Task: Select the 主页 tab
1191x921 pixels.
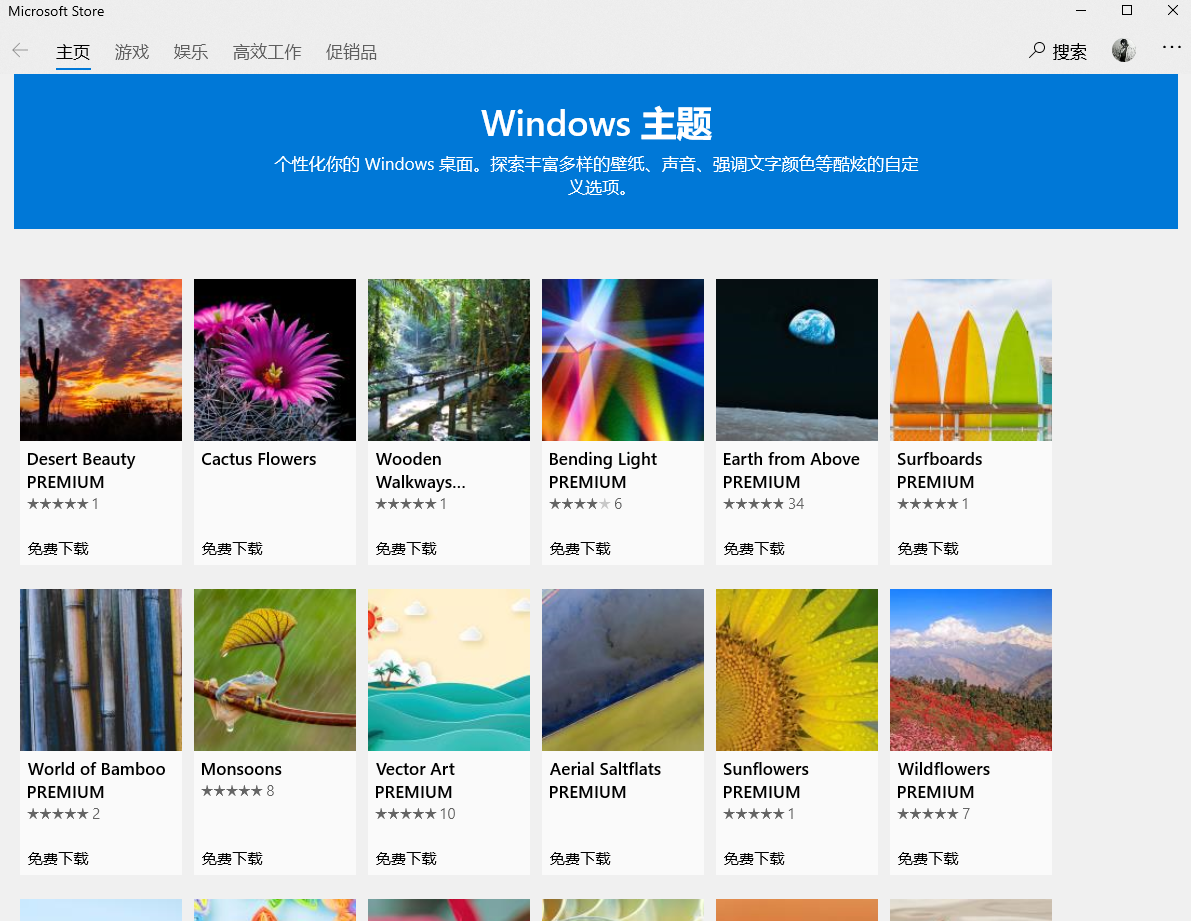Action: click(x=73, y=52)
